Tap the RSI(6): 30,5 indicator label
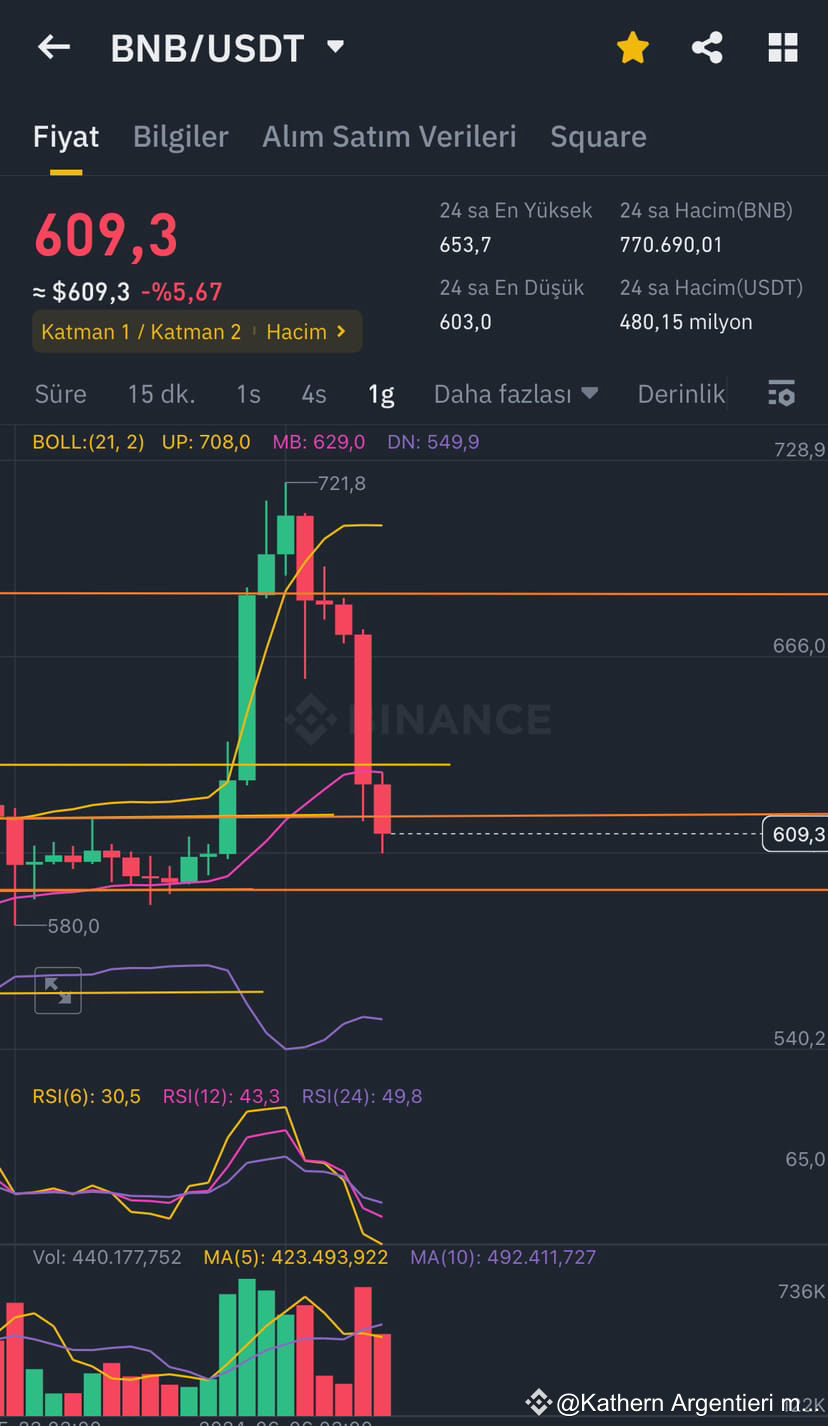The height and width of the screenshot is (1426, 828). pos(86,1096)
